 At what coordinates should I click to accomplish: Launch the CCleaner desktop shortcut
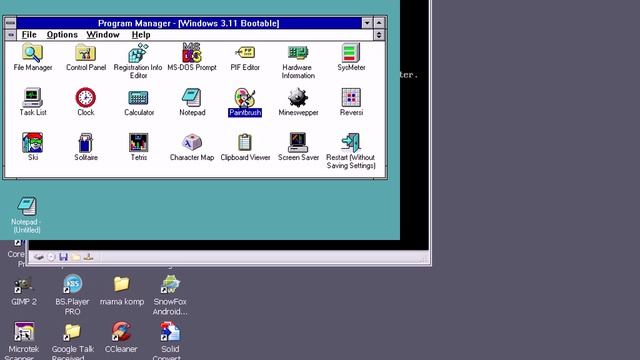pos(121,338)
